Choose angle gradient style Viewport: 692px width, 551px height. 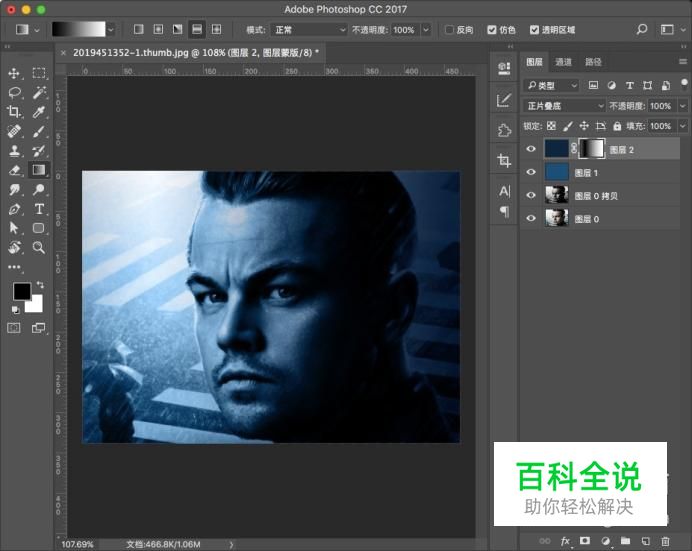pyautogui.click(x=177, y=30)
